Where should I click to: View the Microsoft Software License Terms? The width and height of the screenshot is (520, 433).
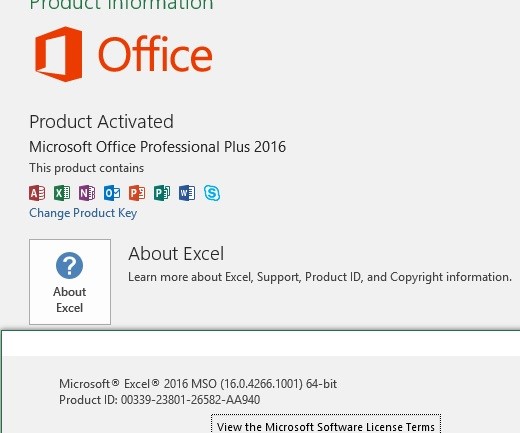pyautogui.click(x=326, y=426)
